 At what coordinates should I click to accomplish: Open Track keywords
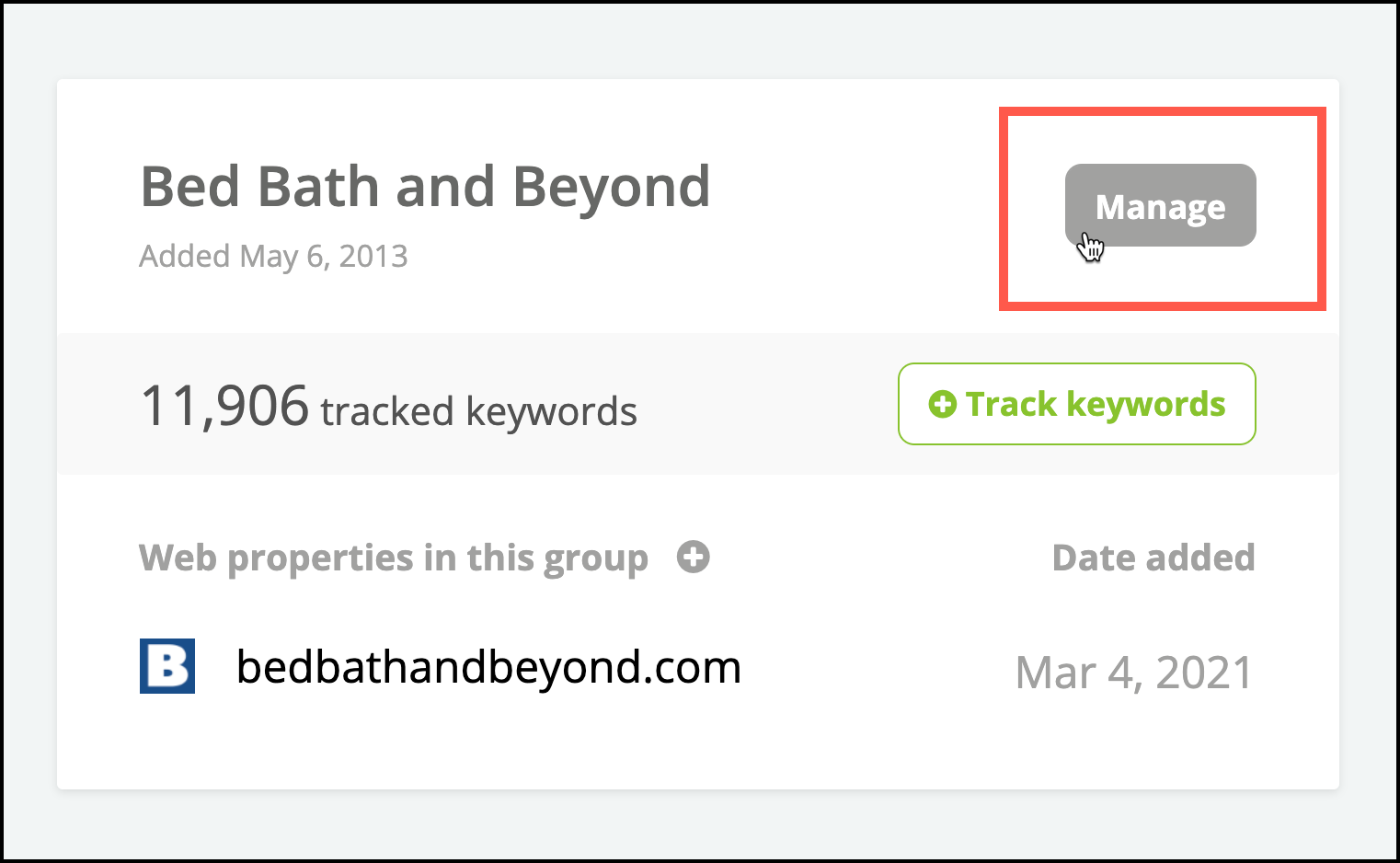[1076, 404]
